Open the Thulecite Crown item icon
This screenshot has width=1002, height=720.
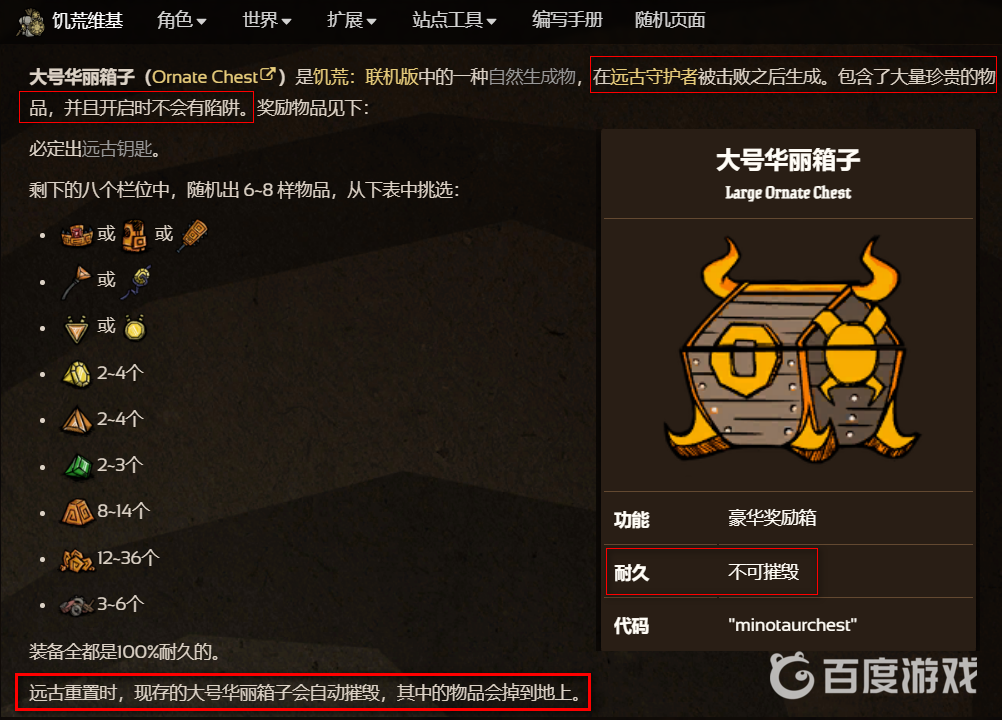(77, 235)
